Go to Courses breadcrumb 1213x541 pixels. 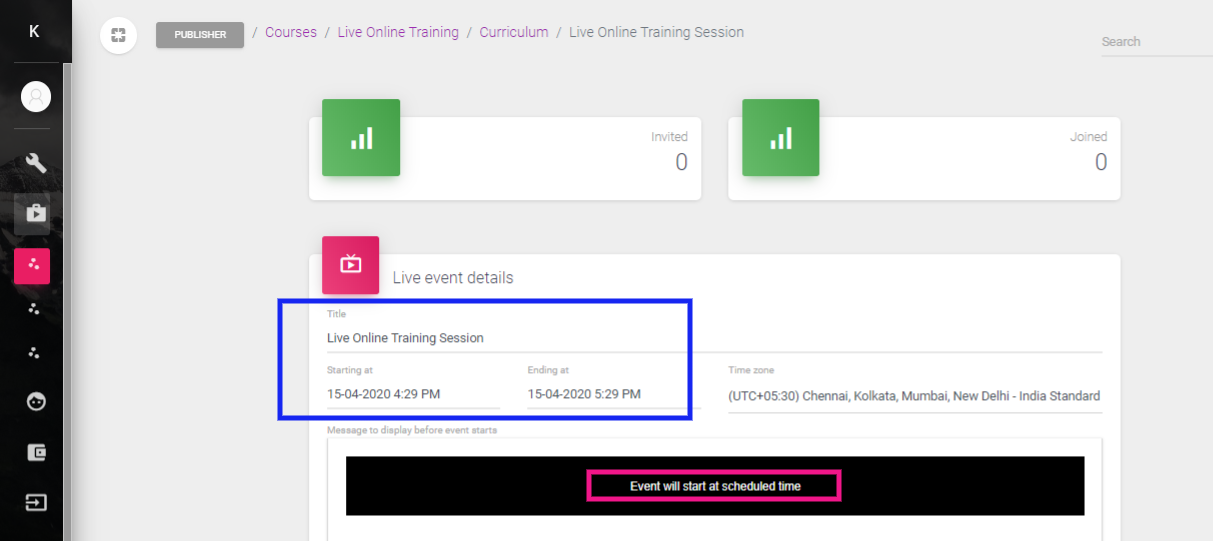(291, 32)
